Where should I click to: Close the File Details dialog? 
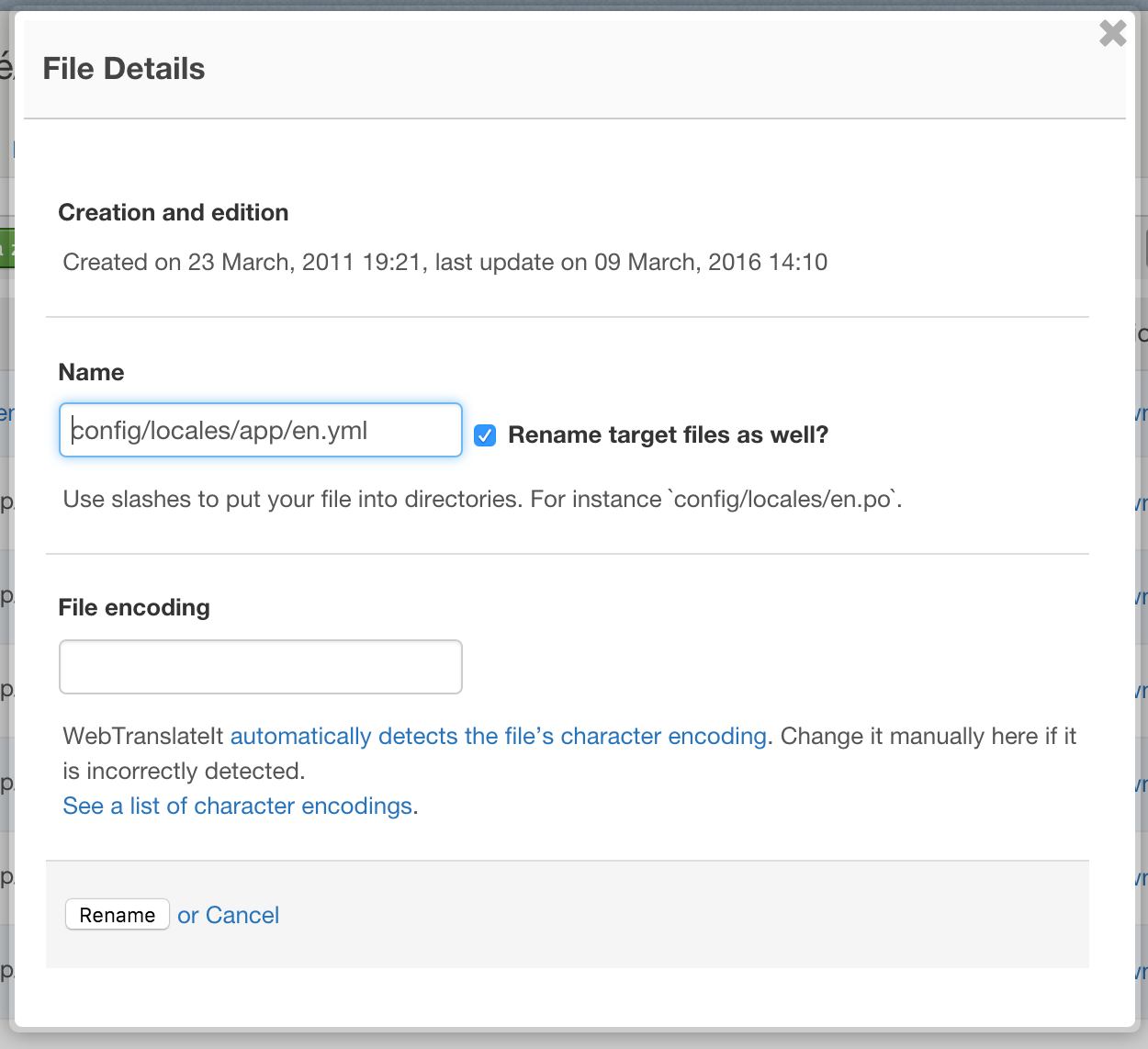coord(1112,34)
